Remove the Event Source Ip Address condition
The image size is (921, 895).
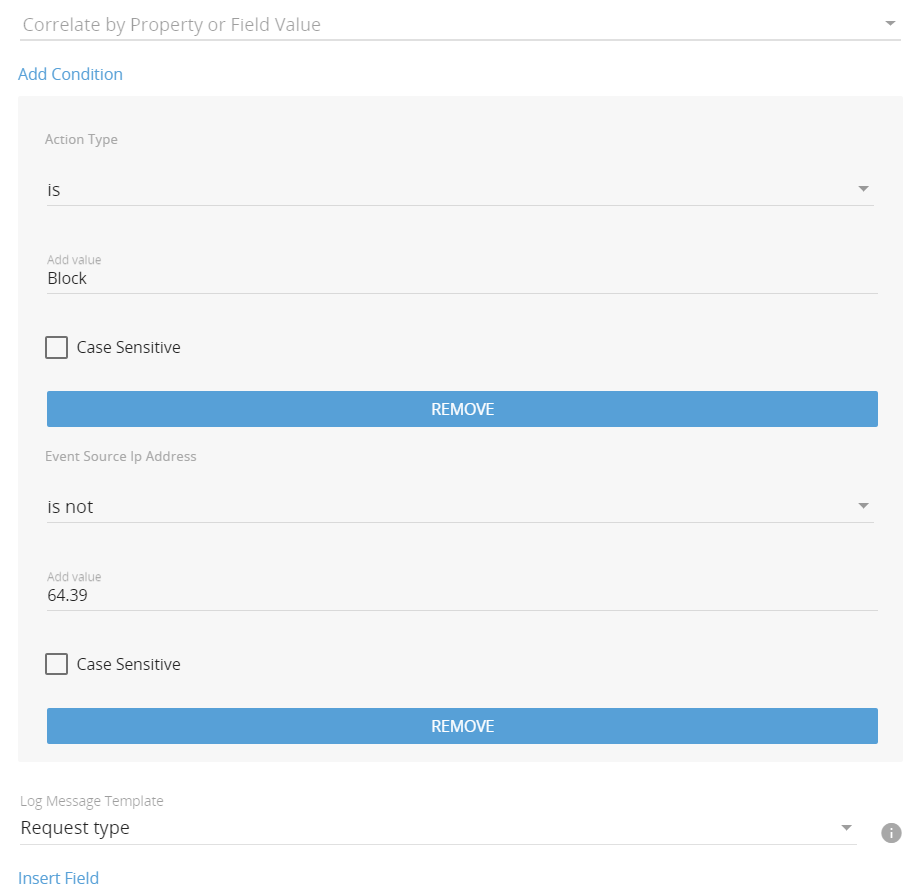[462, 726]
